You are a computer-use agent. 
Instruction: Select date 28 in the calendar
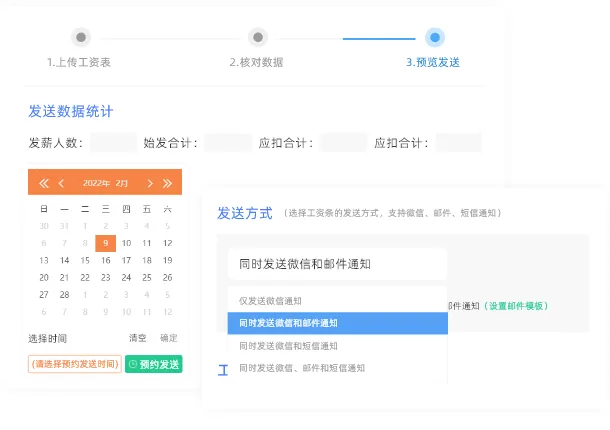64,295
